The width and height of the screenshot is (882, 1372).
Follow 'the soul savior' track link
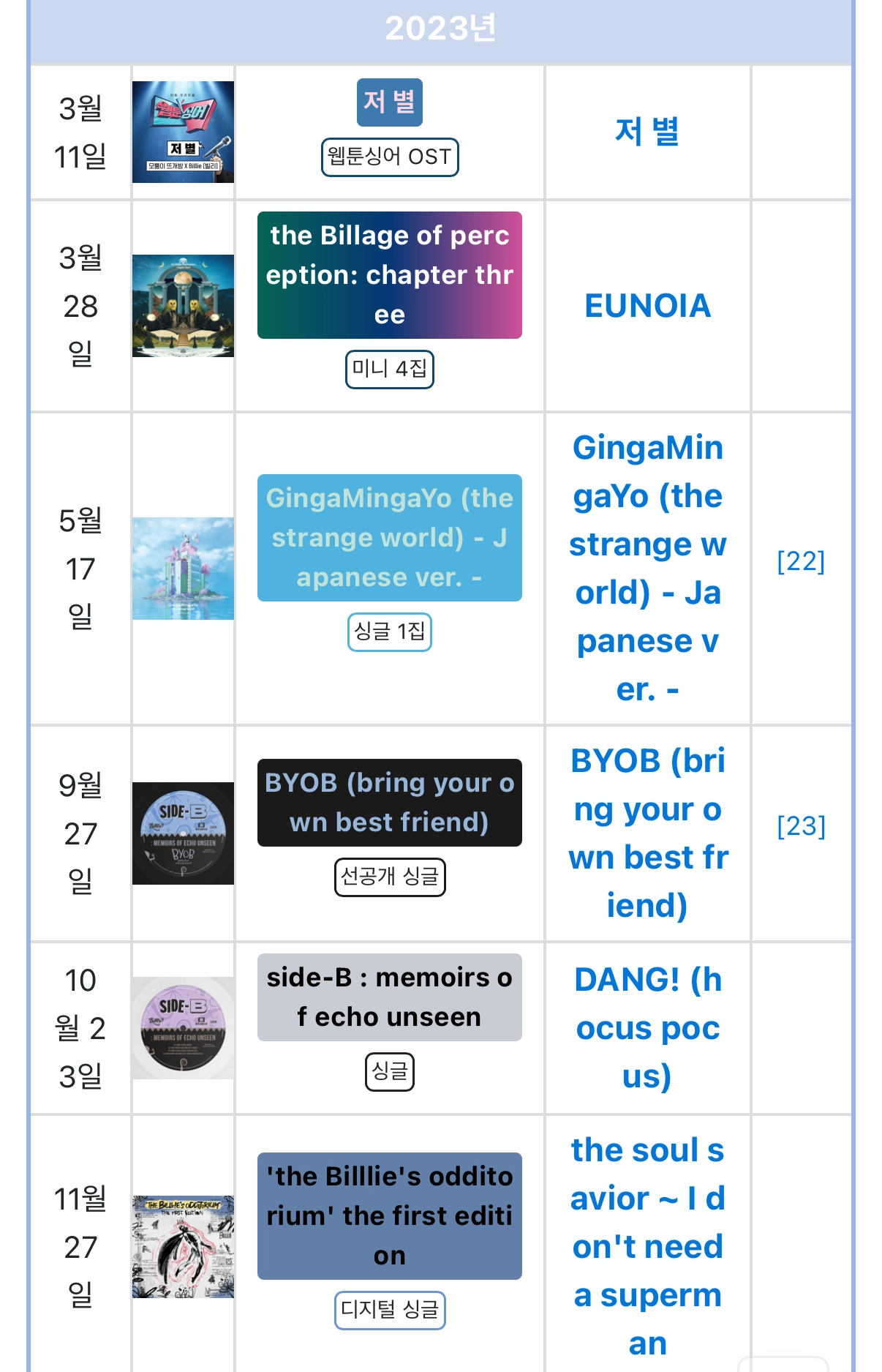pyautogui.click(x=647, y=1247)
